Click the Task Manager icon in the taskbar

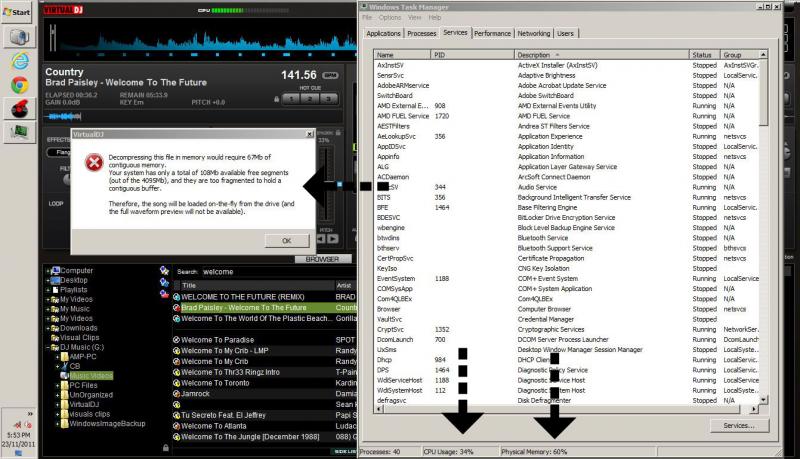19,133
